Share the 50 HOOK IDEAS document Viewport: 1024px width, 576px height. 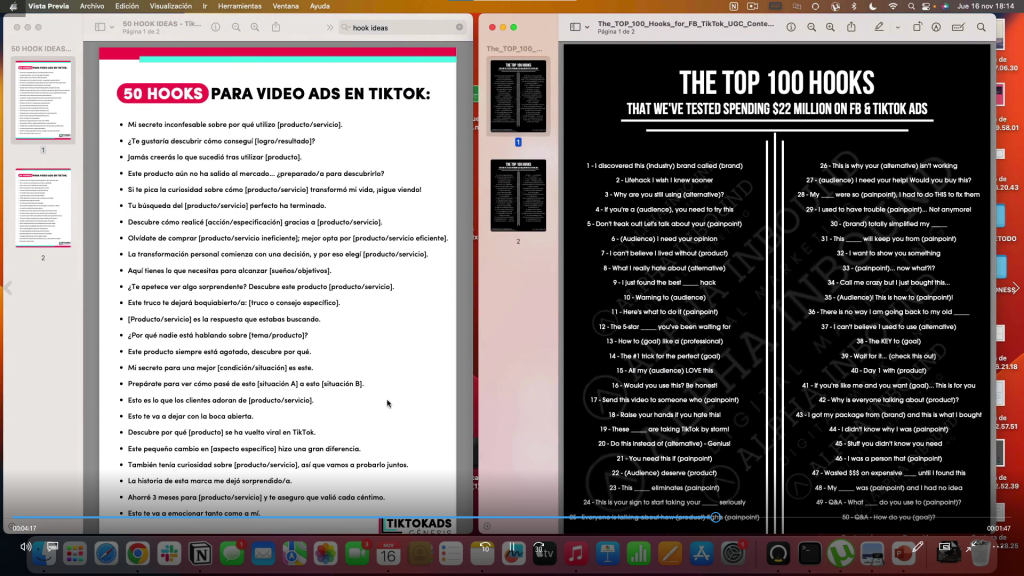(276, 27)
